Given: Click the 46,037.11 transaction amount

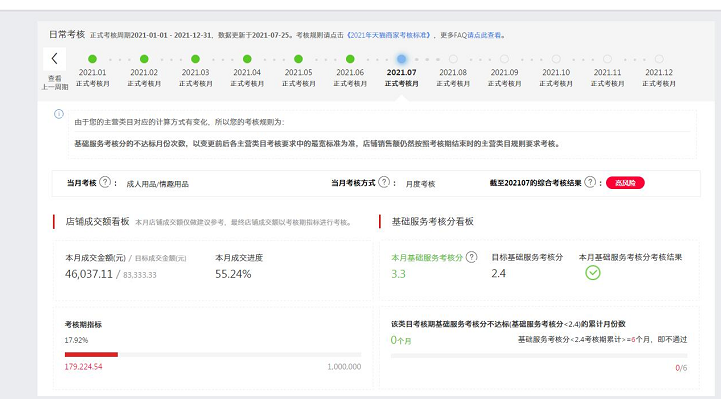Looking at the screenshot, I should [x=89, y=274].
